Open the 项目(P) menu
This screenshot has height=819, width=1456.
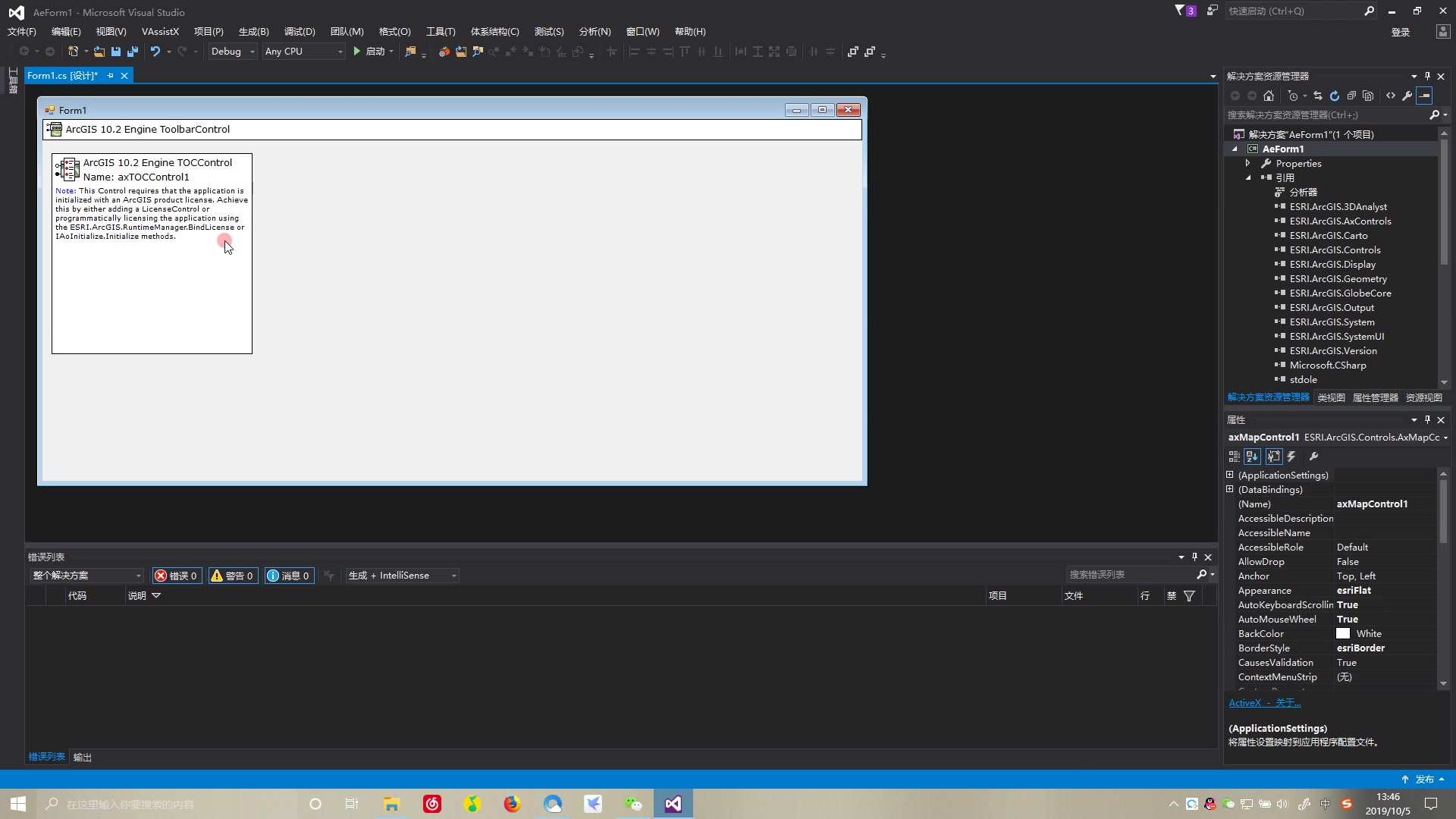[x=209, y=31]
